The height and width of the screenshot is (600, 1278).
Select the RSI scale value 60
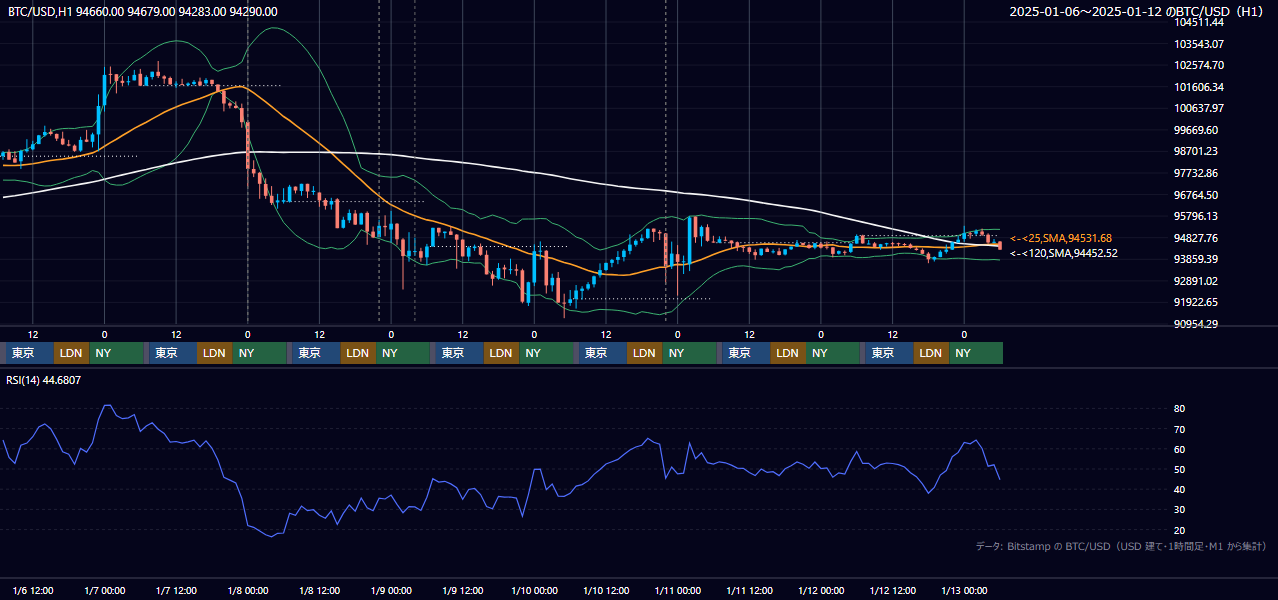click(1179, 449)
